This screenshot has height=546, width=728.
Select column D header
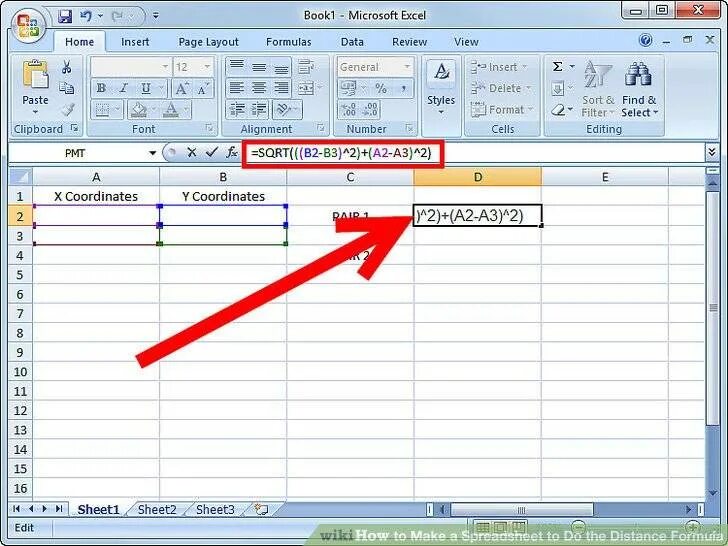[x=477, y=177]
